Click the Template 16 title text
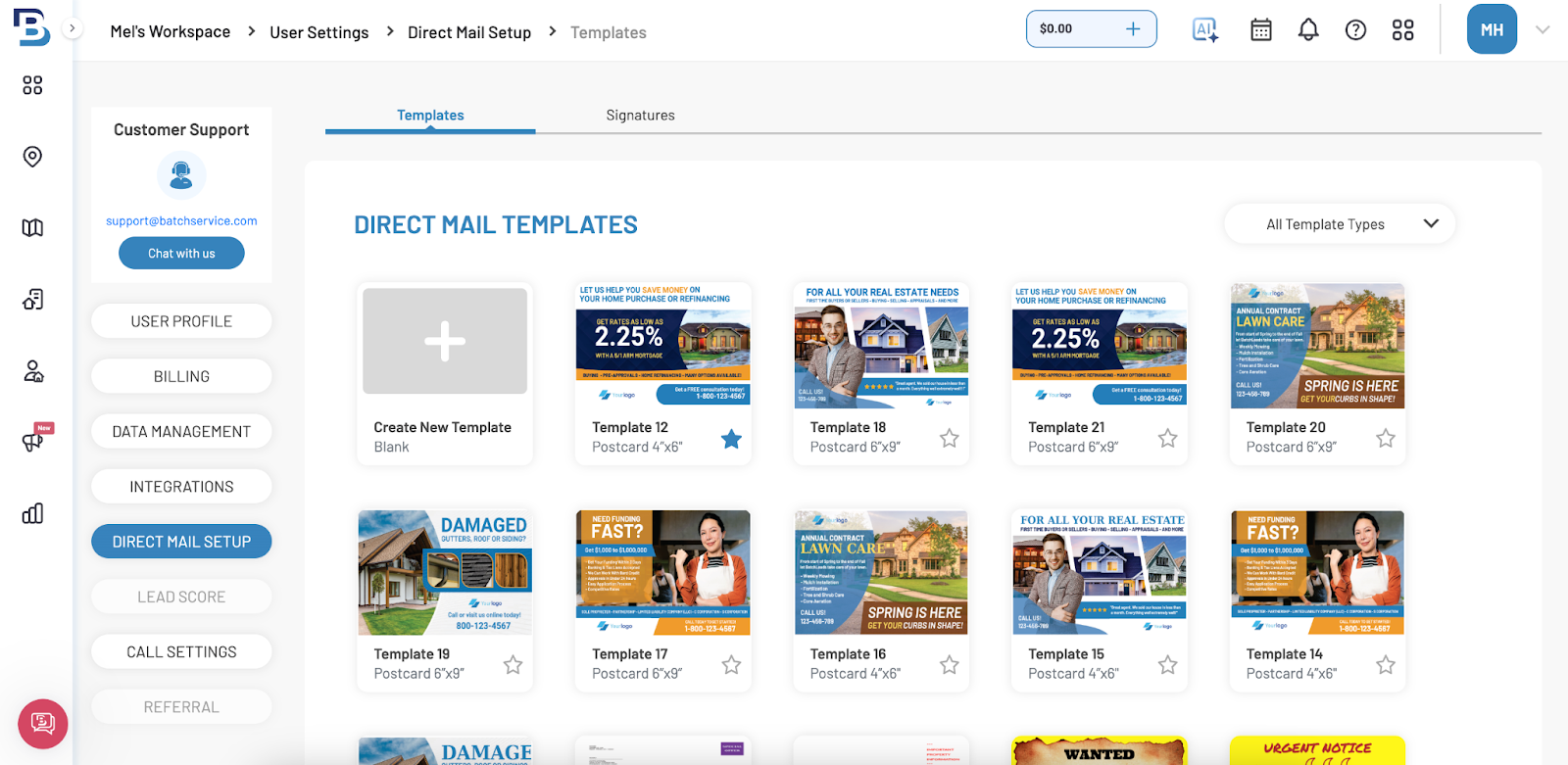The height and width of the screenshot is (765, 1568). coord(848,654)
